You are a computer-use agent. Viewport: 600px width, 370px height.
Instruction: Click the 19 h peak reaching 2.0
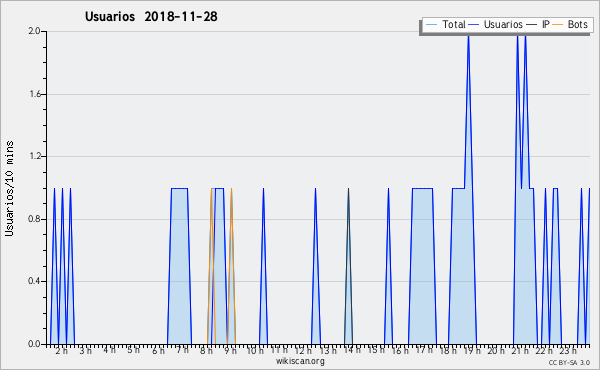click(x=468, y=38)
